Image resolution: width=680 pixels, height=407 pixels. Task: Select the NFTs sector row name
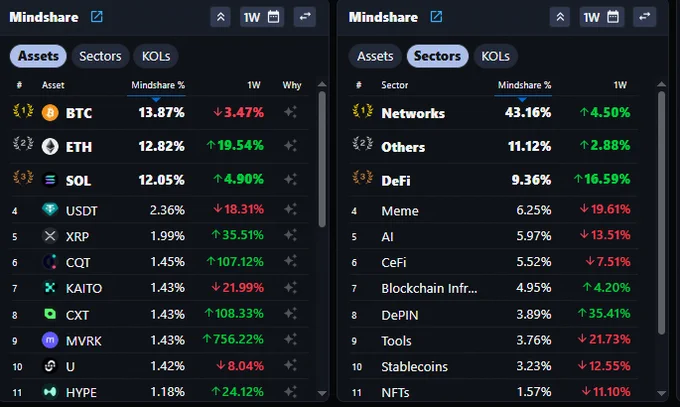click(x=395, y=392)
